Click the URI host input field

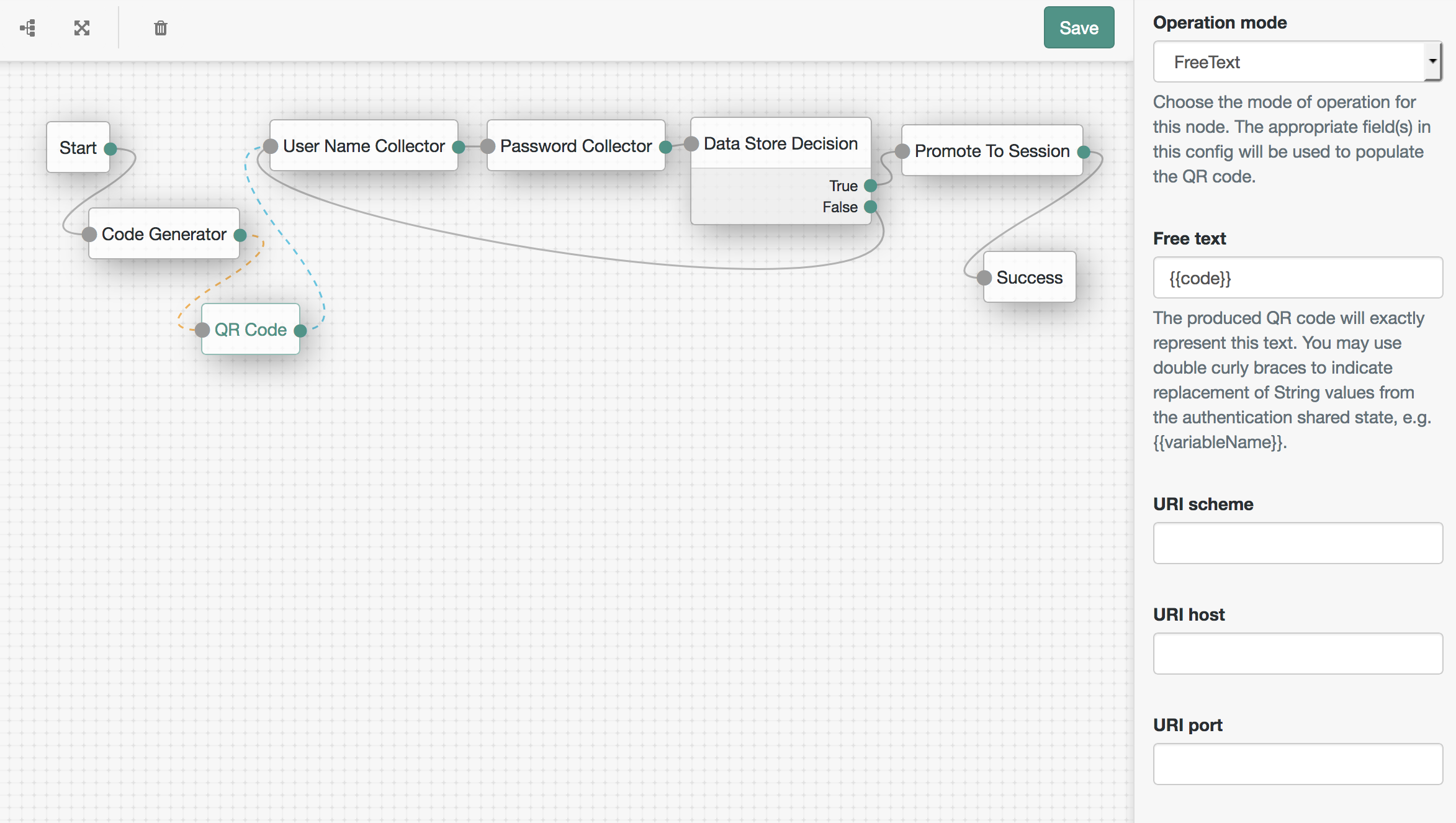1297,654
